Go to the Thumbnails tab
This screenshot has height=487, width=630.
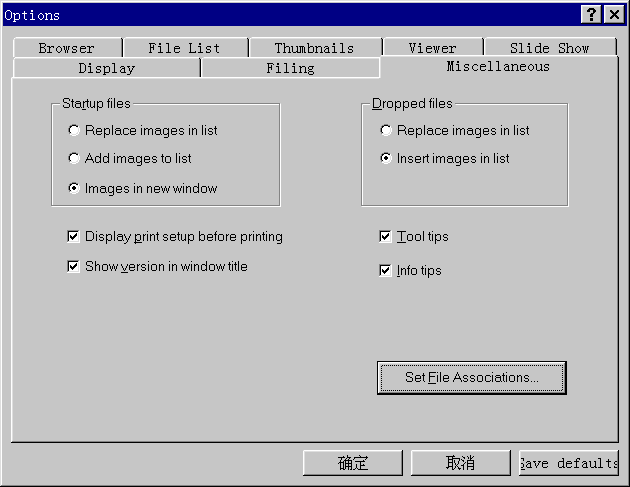point(314,48)
